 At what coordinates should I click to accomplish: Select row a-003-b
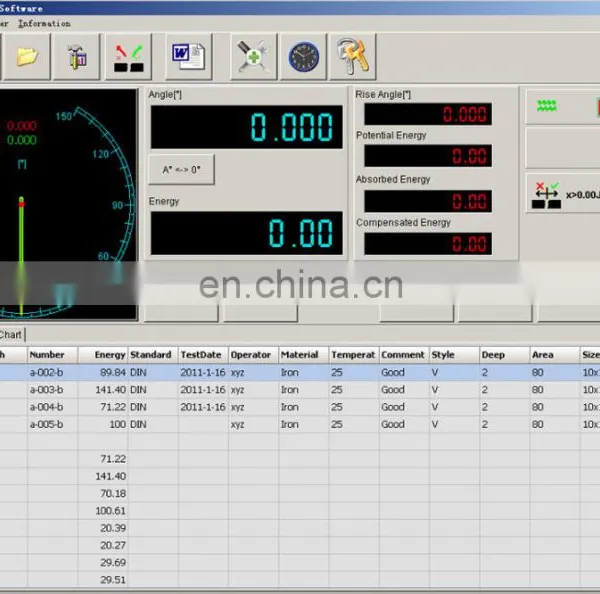pyautogui.click(x=300, y=390)
